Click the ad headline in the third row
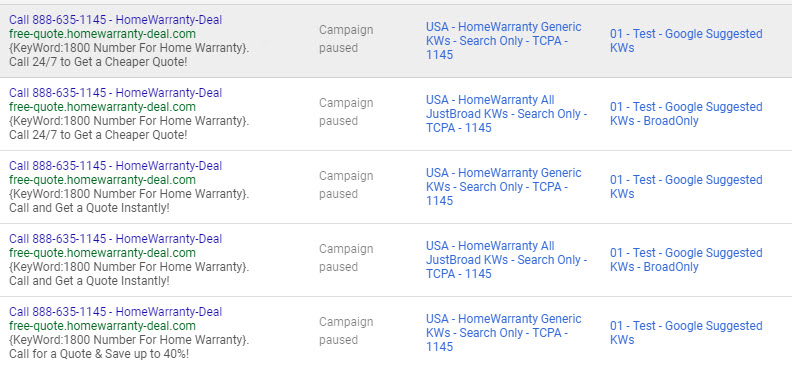The image size is (792, 369). click(x=115, y=166)
